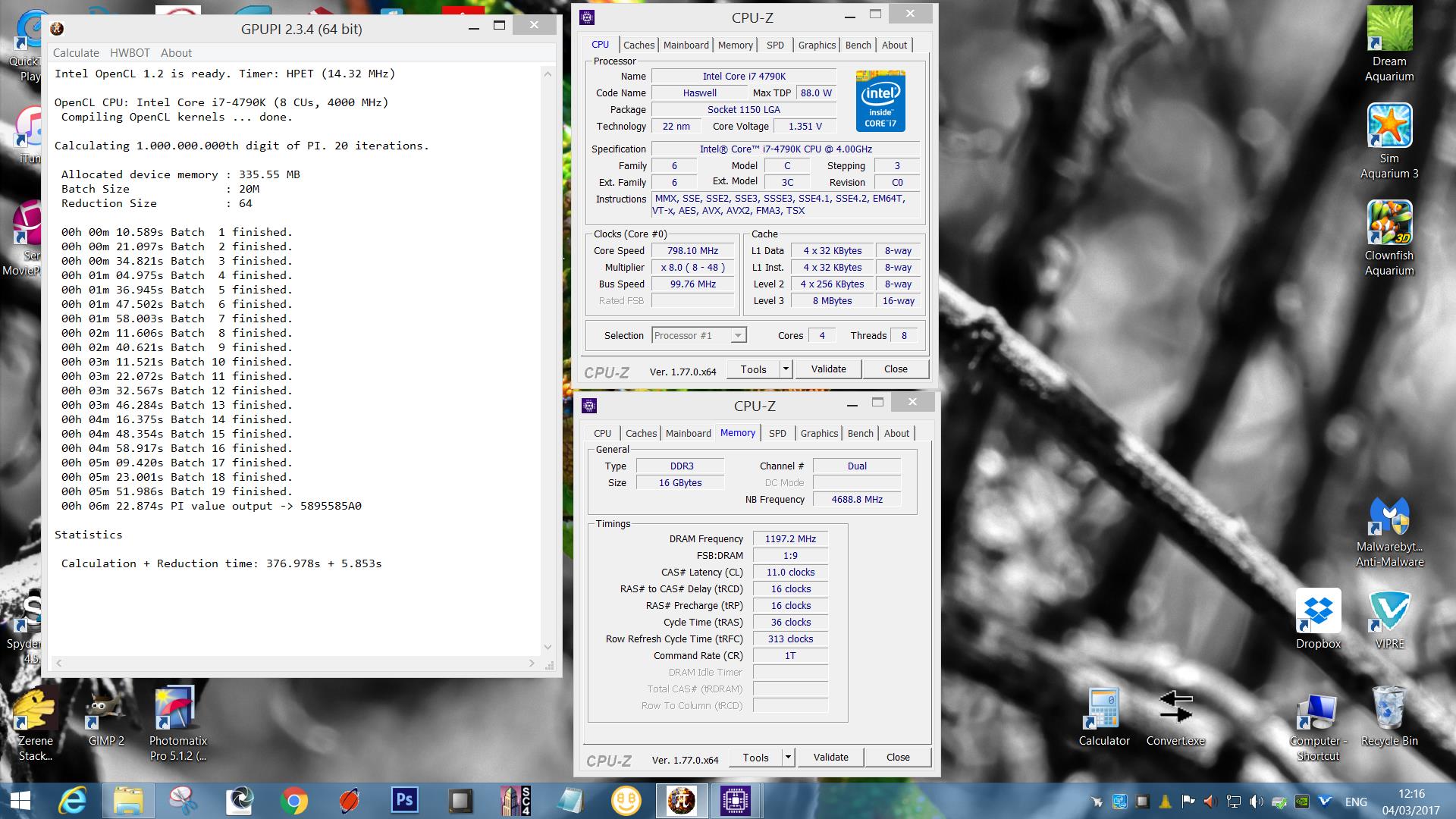Viewport: 1456px width, 819px height.
Task: Click GPUPI horizontal scrollbar right arrow
Action: [x=532, y=663]
